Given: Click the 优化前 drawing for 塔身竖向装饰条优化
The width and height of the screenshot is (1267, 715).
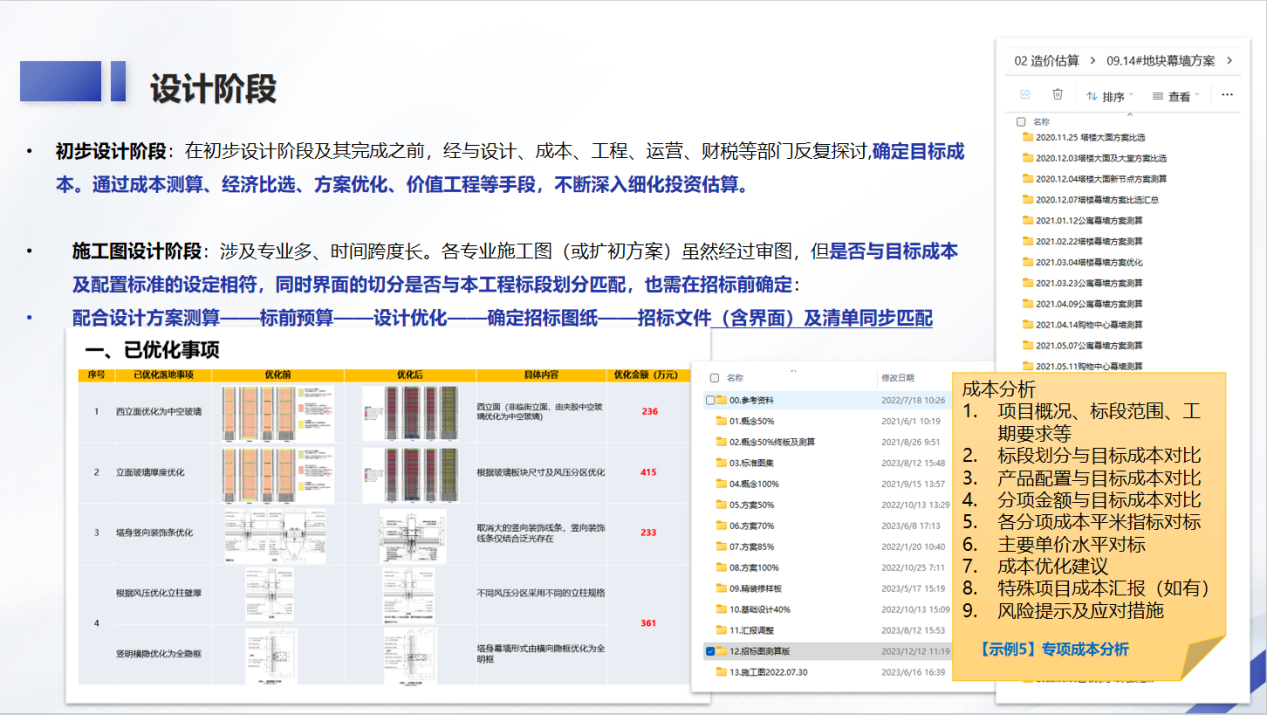Looking at the screenshot, I should (x=277, y=535).
